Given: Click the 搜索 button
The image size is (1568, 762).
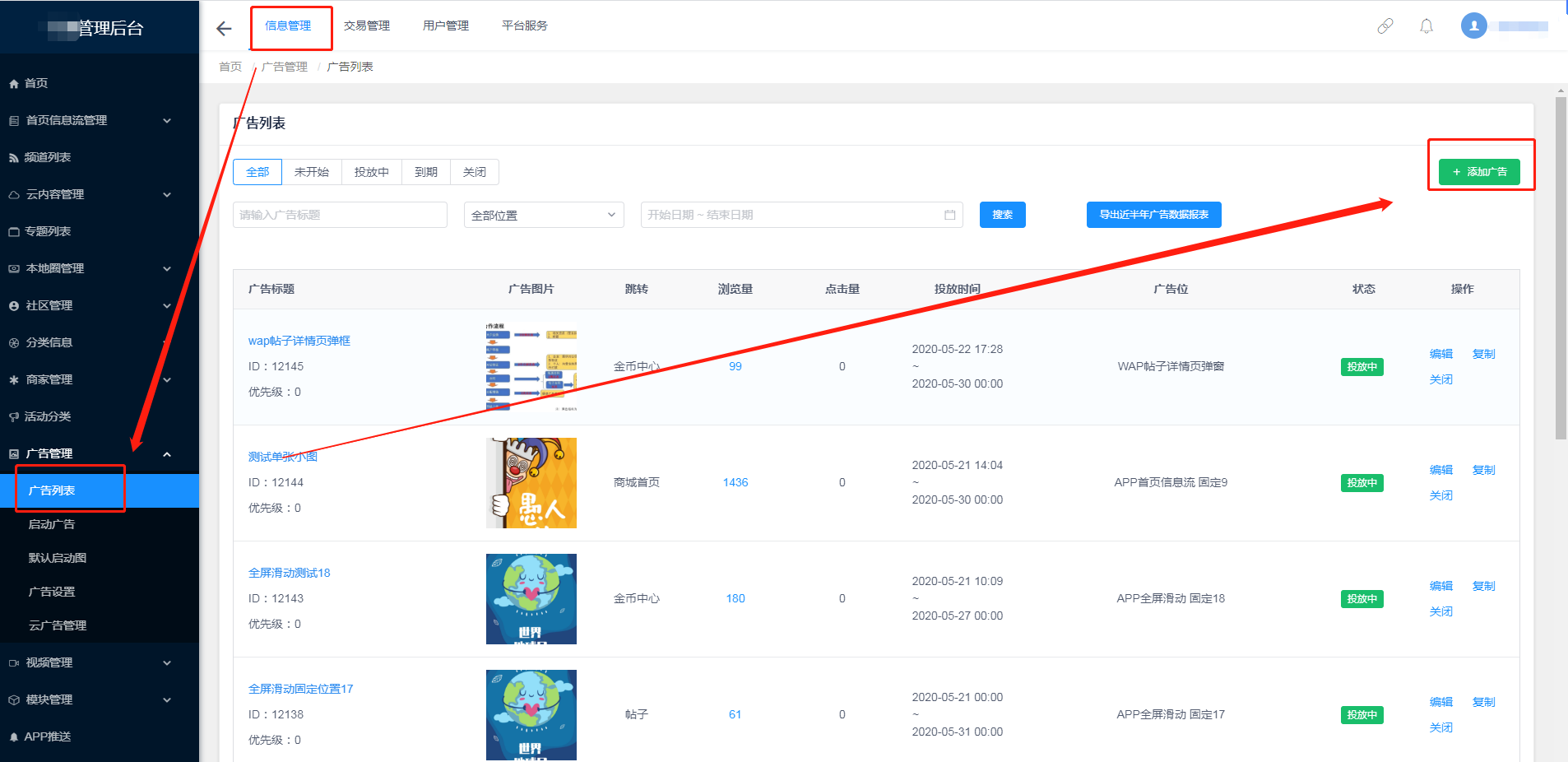Looking at the screenshot, I should coord(1003,215).
